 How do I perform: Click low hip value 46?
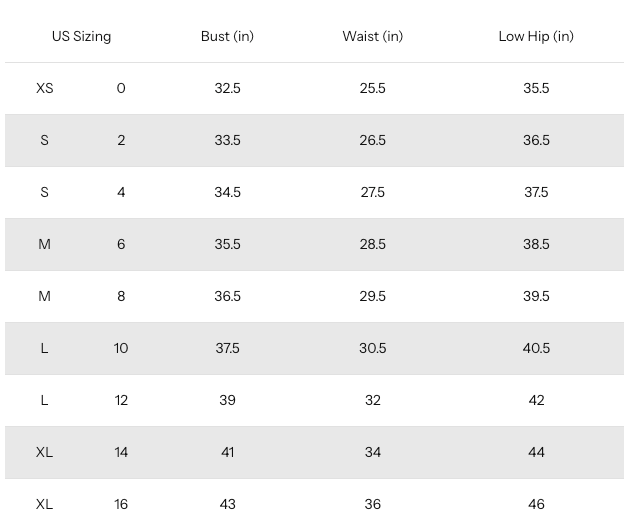[536, 504]
